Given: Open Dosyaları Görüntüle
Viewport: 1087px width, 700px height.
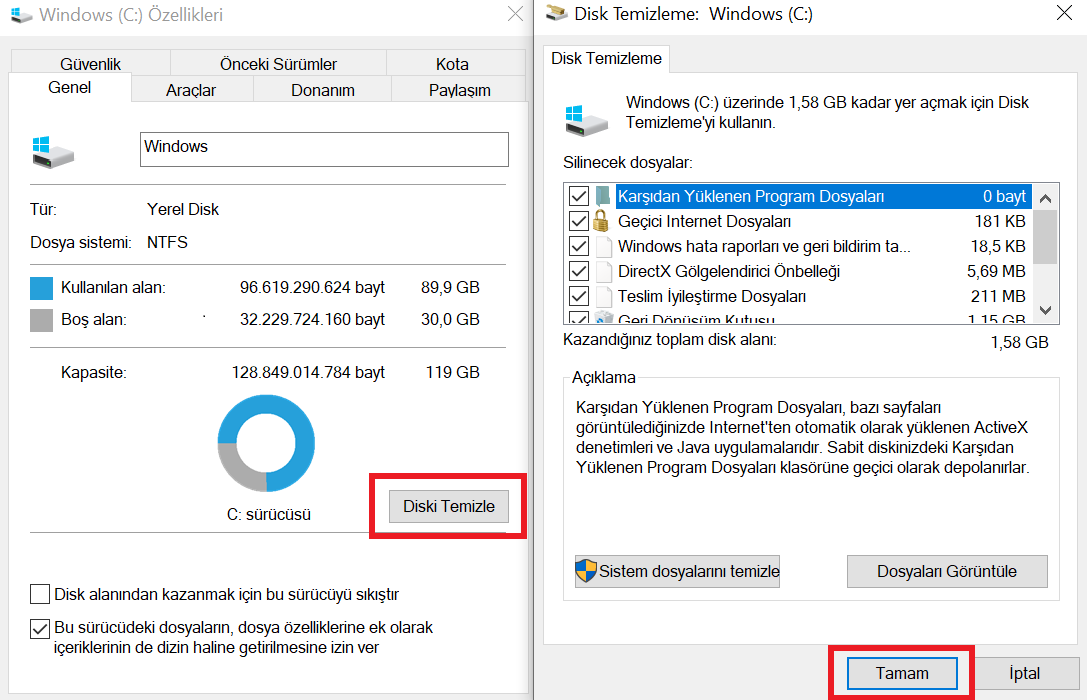Looking at the screenshot, I should tap(946, 571).
